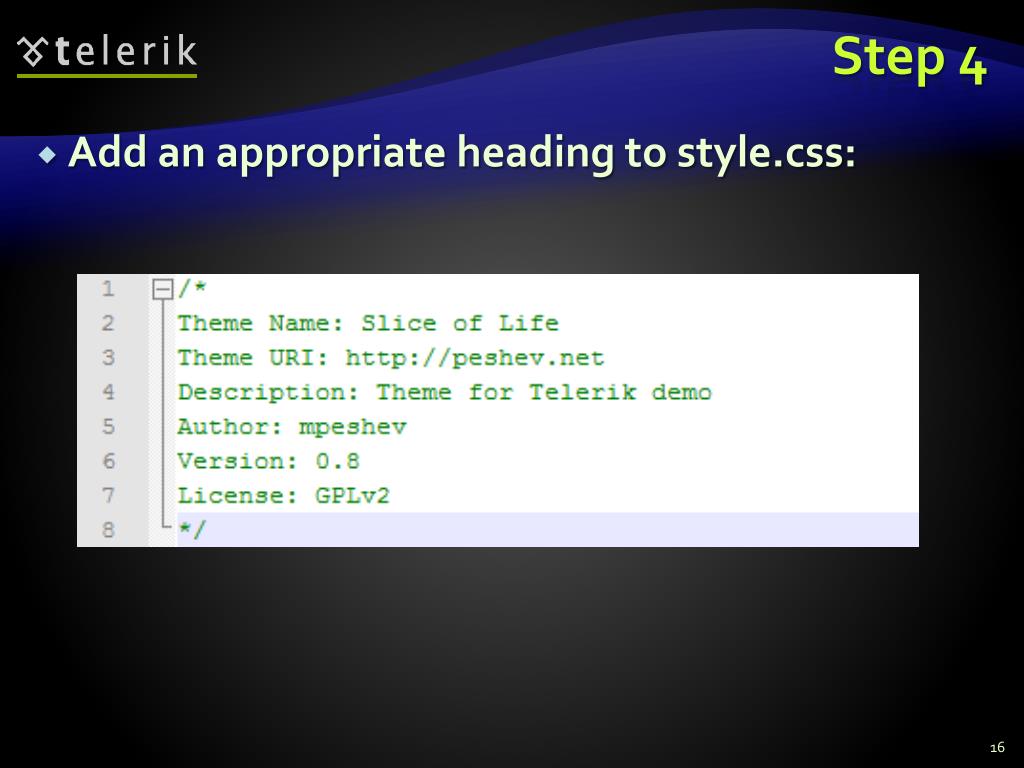
Task: Click the 'Theme URI: http://peshev.net' line
Action: click(391, 358)
